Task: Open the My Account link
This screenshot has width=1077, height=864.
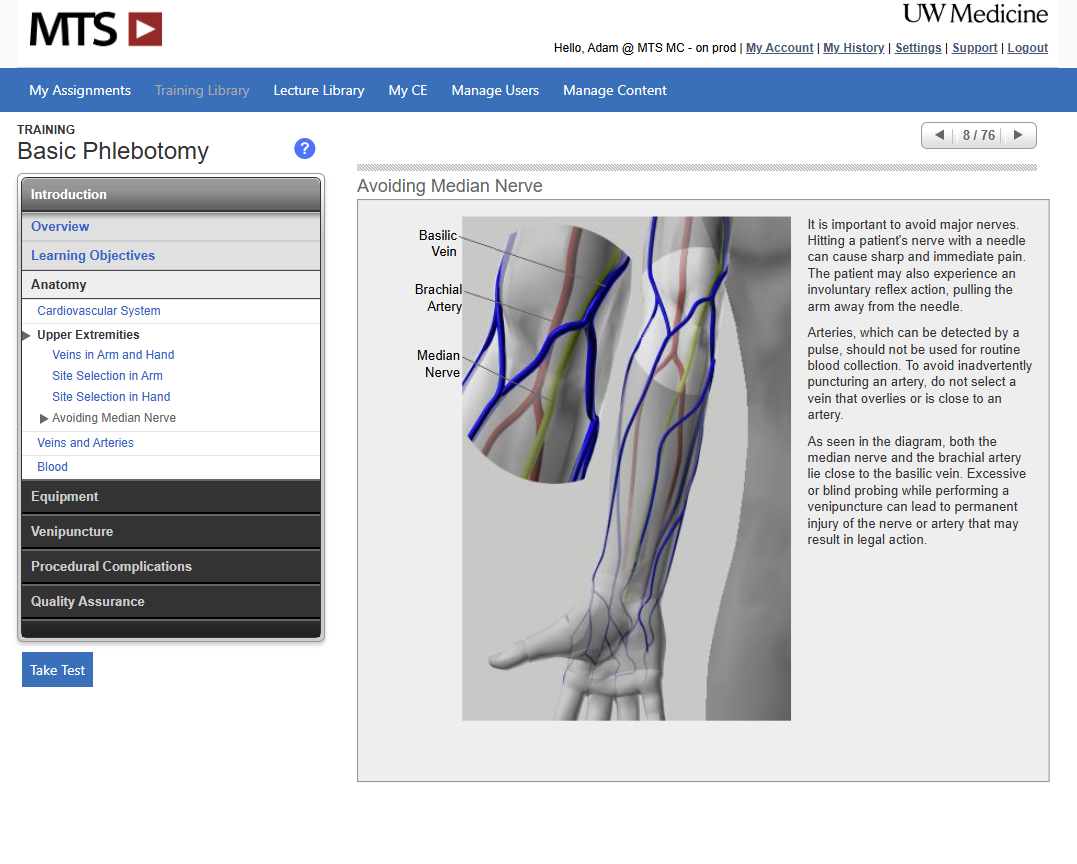Action: (779, 48)
